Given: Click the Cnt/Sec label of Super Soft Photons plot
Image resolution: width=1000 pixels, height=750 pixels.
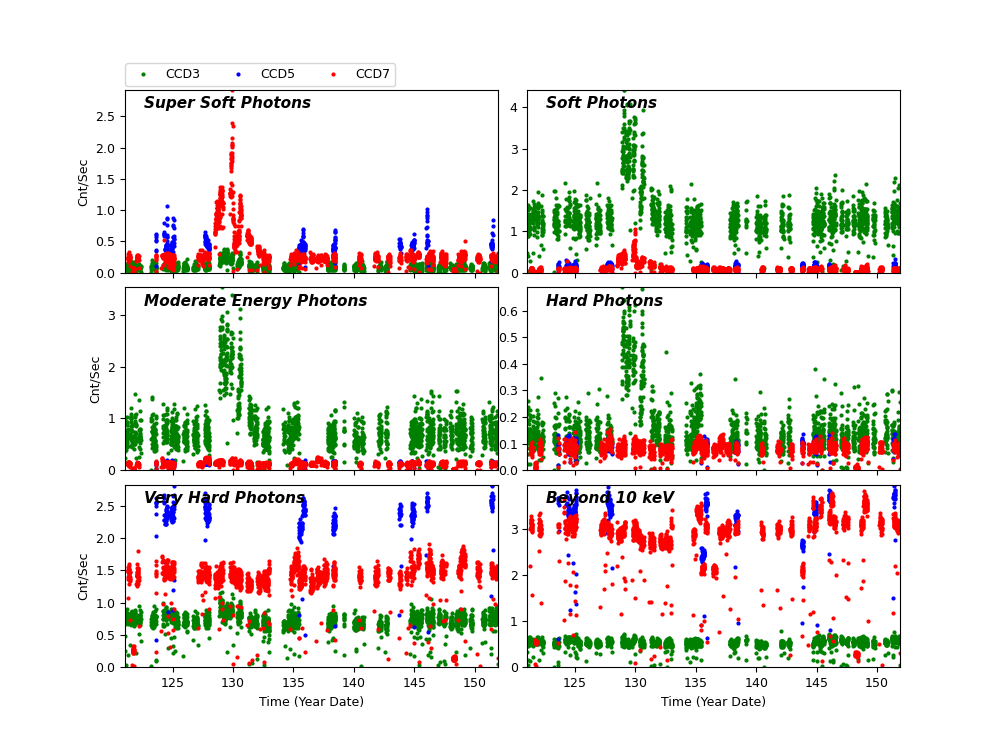Looking at the screenshot, I should click(84, 182).
